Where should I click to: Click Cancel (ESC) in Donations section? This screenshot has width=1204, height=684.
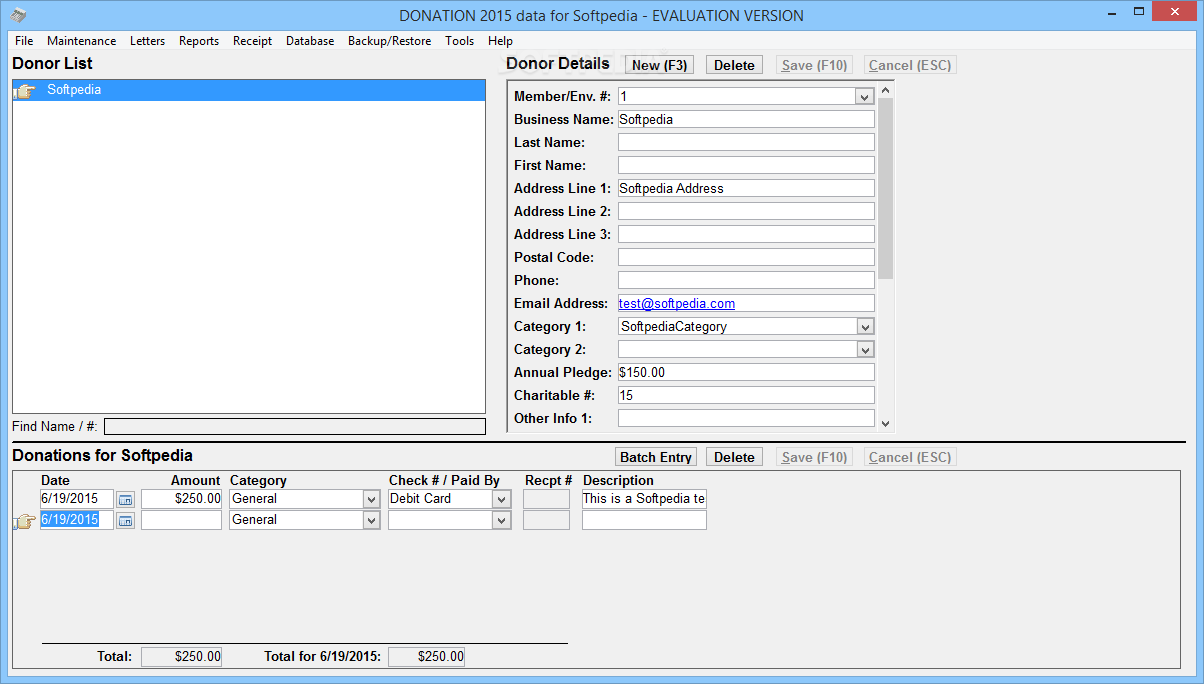point(910,457)
